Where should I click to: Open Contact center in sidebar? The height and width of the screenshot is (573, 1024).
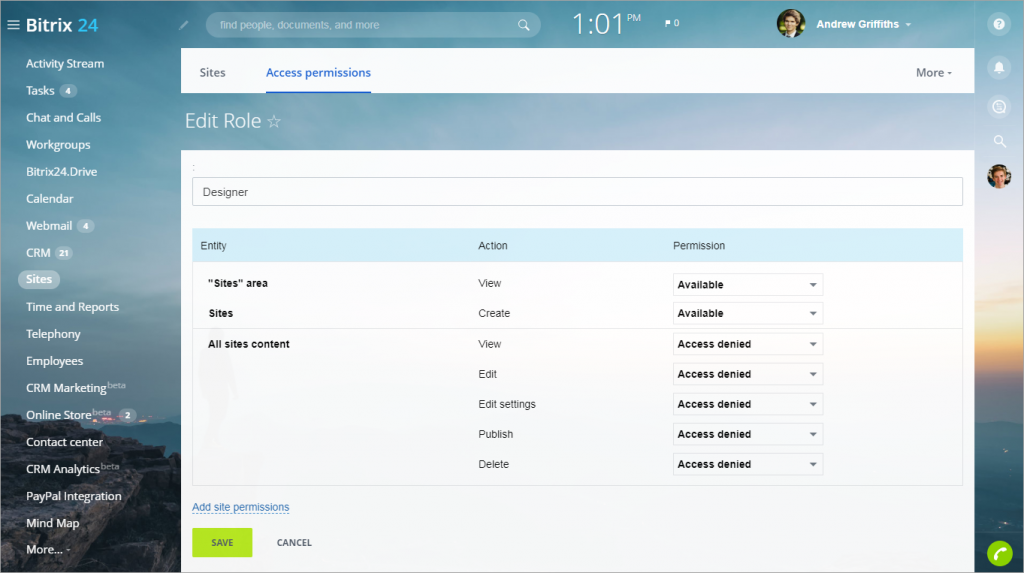(64, 442)
